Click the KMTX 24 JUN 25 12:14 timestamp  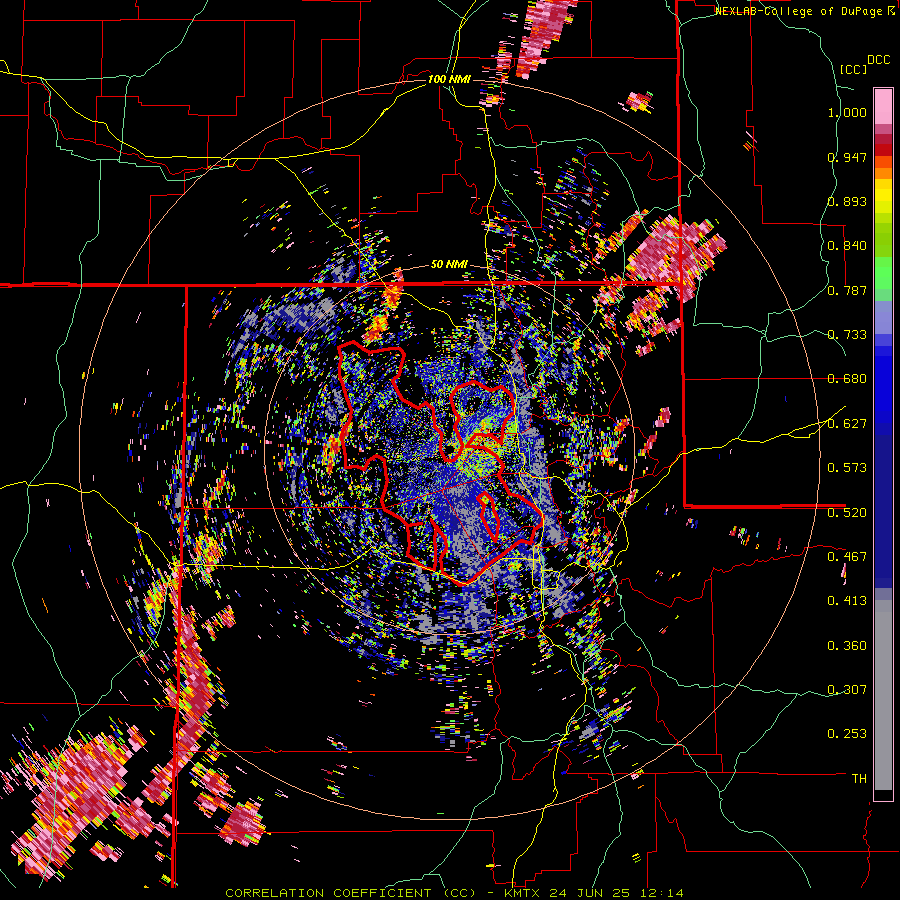594,893
